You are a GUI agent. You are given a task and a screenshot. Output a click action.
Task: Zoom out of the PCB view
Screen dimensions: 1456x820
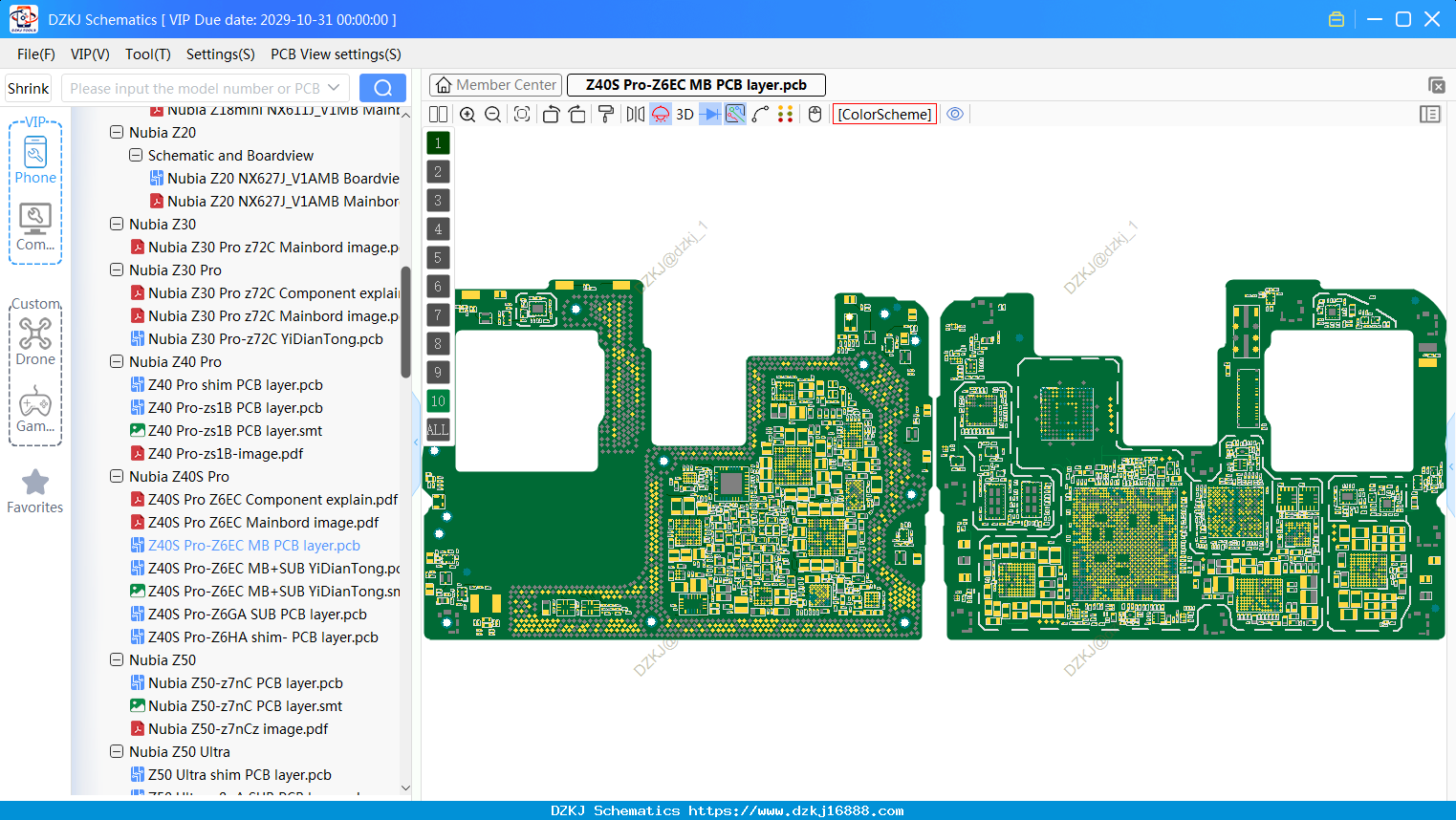pyautogui.click(x=493, y=115)
